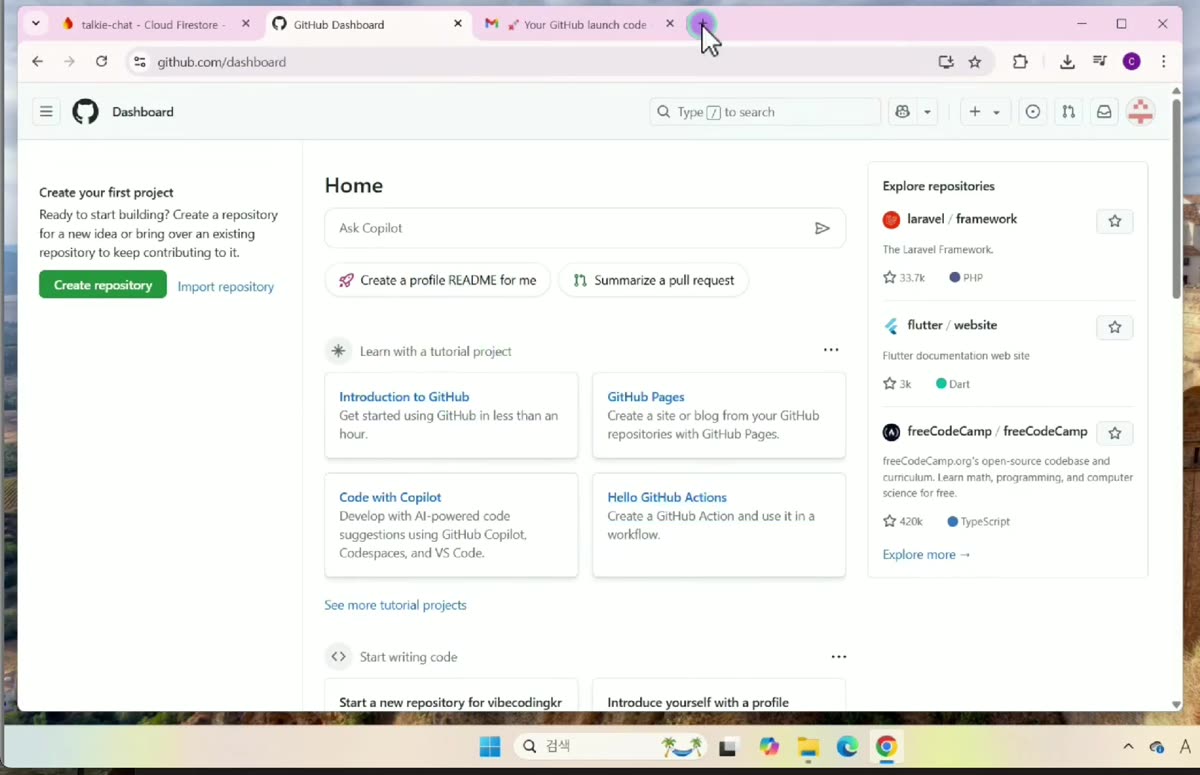1200x775 pixels.
Task: Choose 'Summarize a pull request' suggestion
Action: [x=654, y=280]
